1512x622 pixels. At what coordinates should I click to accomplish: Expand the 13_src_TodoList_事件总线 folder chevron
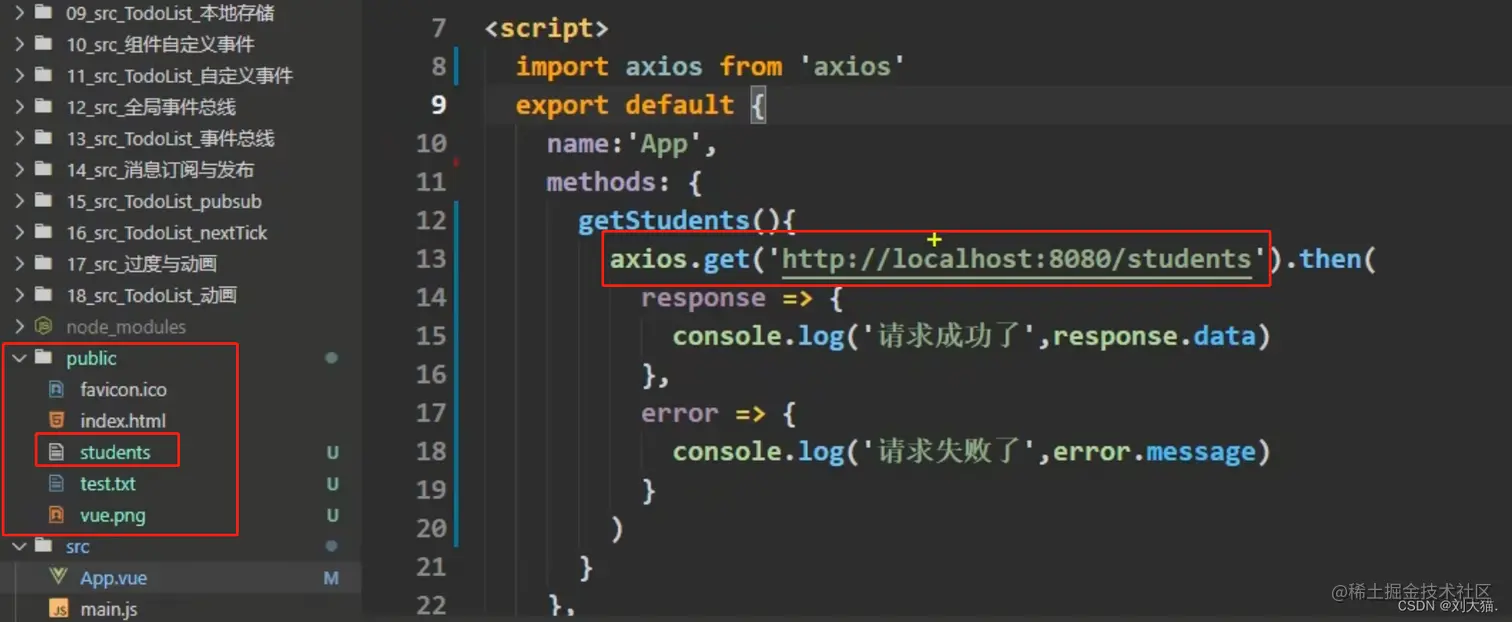(20, 138)
